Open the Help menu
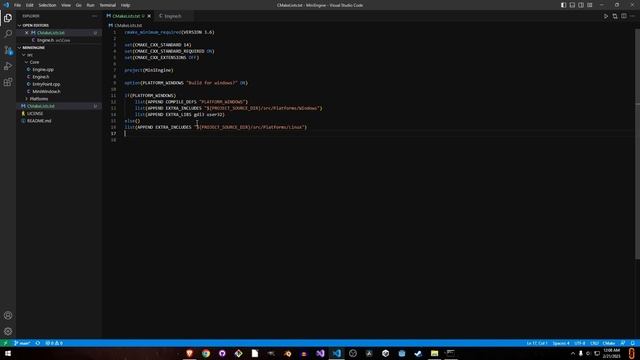The width and height of the screenshot is (640, 360). coord(125,5)
